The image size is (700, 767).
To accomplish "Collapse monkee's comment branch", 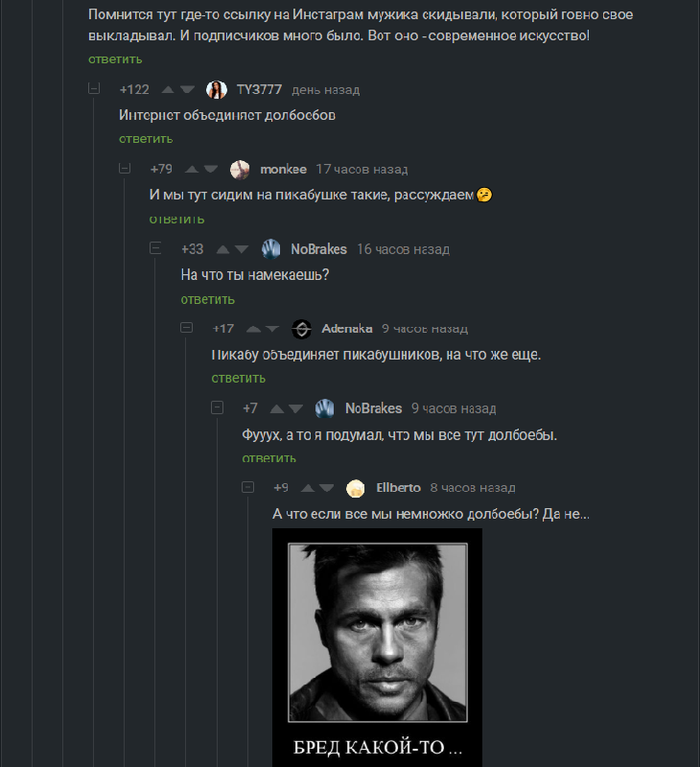I will pyautogui.click(x=125, y=168).
